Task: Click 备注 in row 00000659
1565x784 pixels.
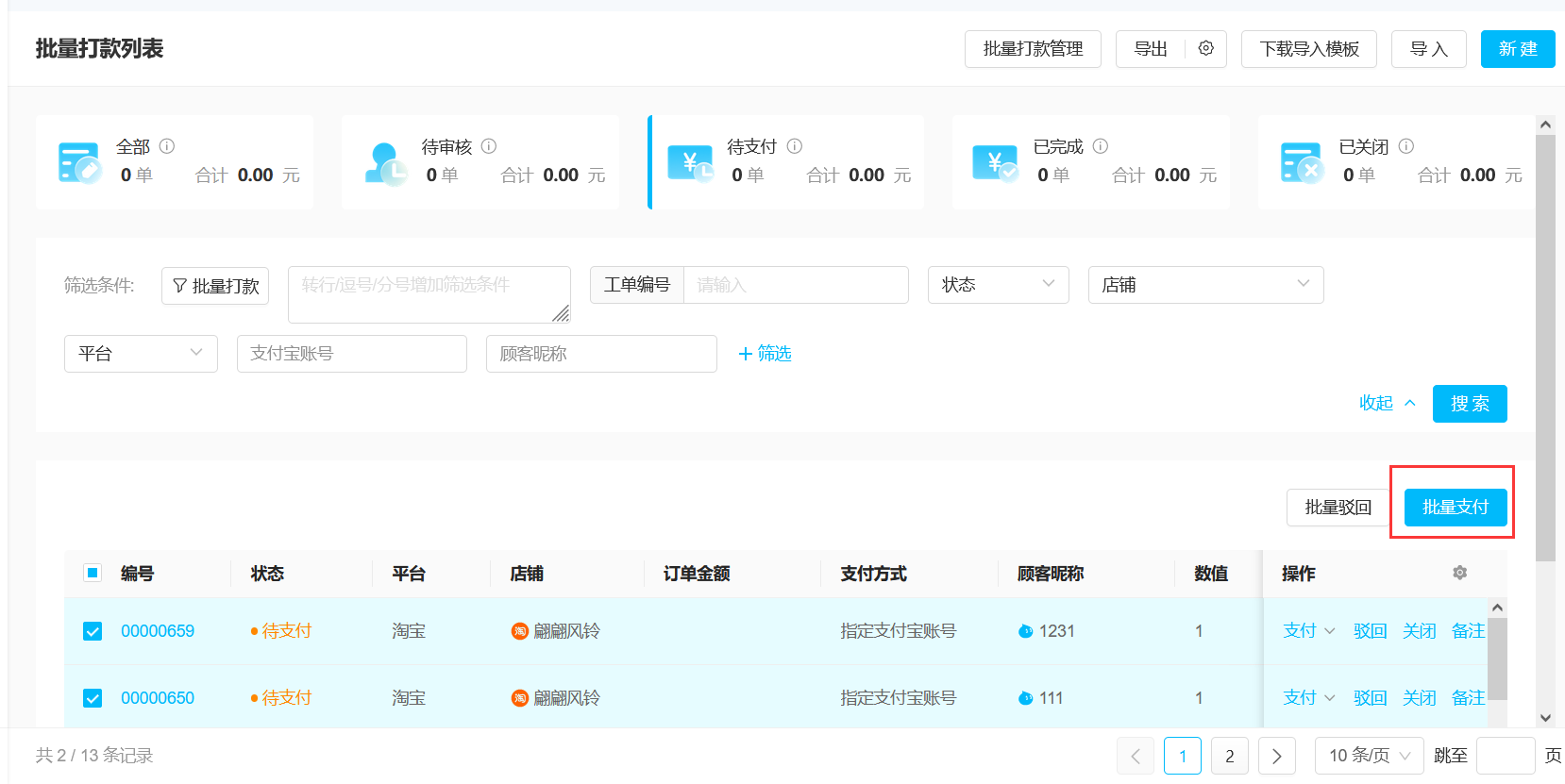Action: (x=1468, y=631)
